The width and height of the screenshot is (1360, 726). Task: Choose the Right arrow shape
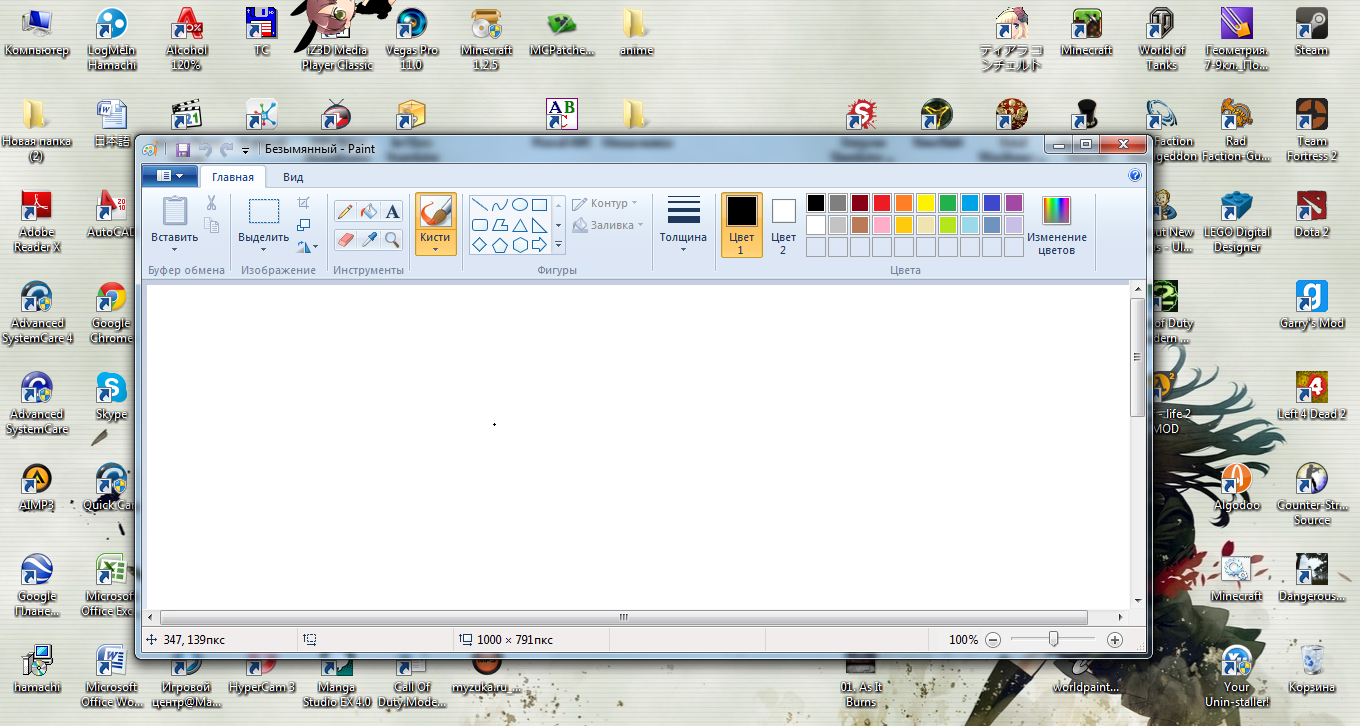(x=539, y=245)
